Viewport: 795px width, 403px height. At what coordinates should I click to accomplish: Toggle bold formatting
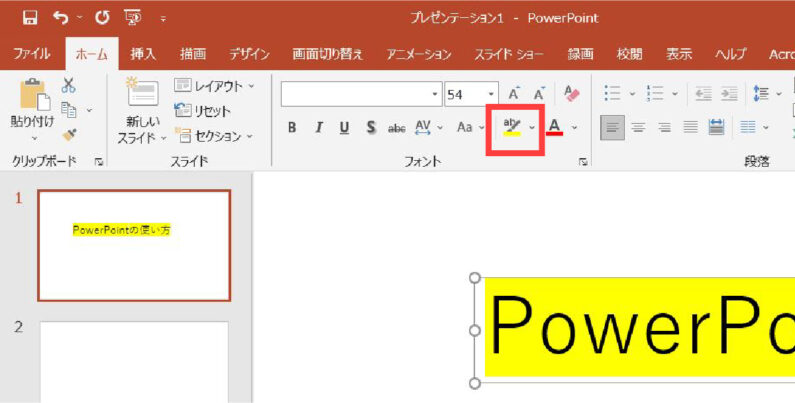pos(292,128)
